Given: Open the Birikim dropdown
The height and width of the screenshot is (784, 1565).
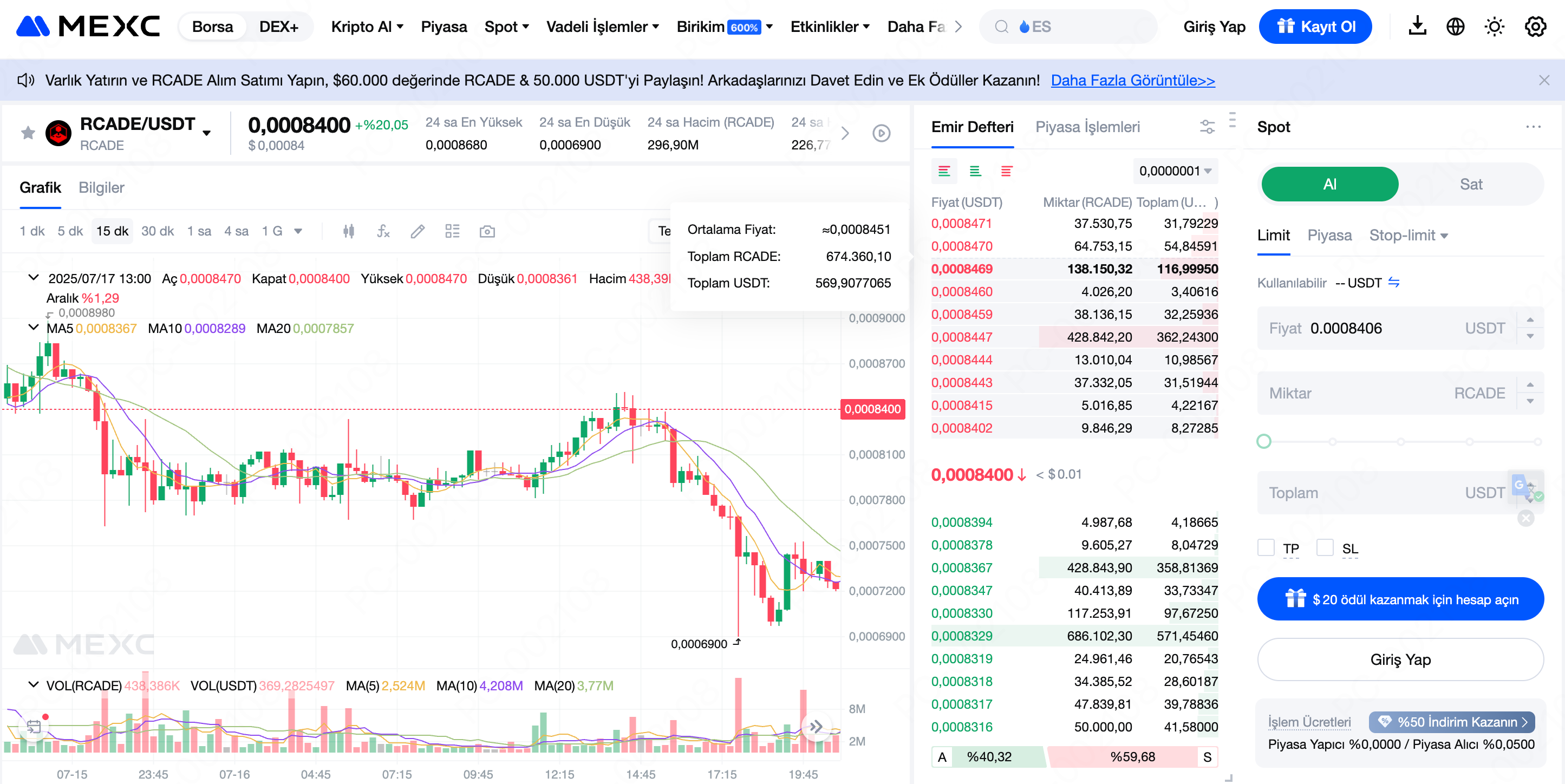Looking at the screenshot, I should pyautogui.click(x=725, y=27).
